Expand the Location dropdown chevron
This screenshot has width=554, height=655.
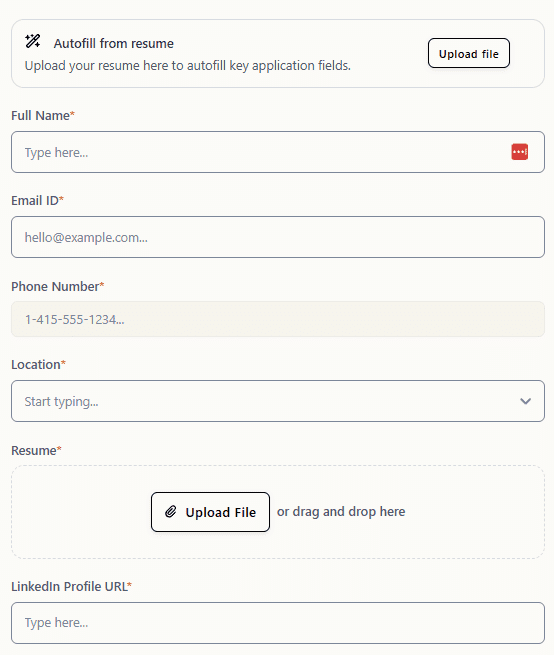525,401
